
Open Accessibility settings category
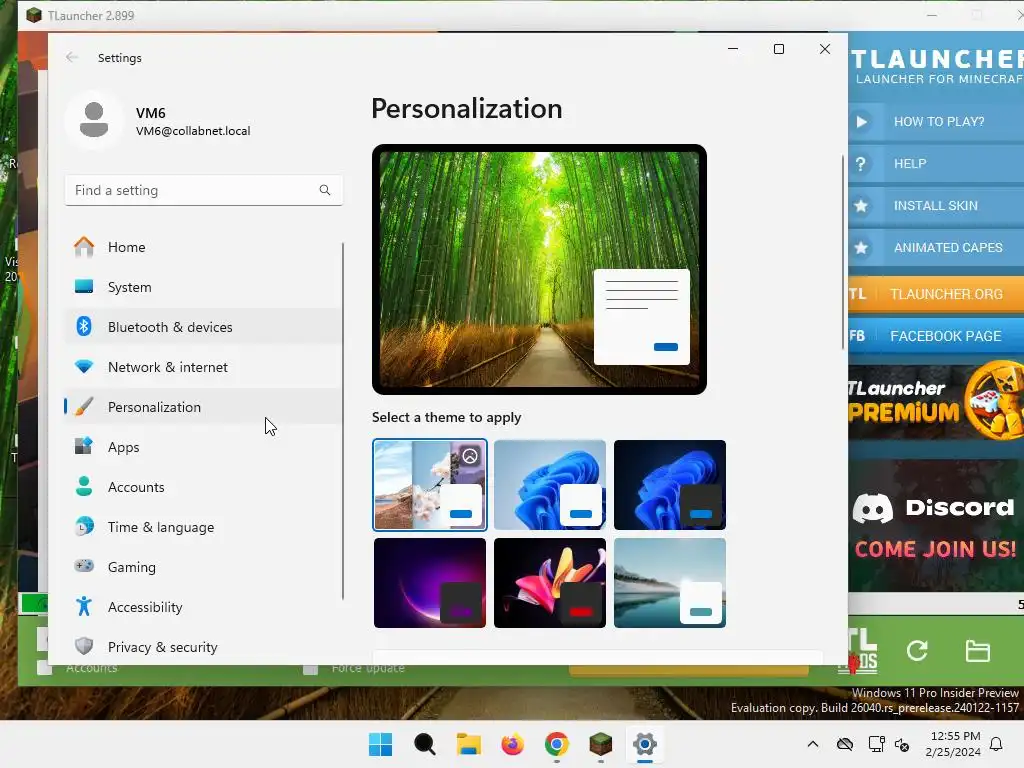[203, 607]
